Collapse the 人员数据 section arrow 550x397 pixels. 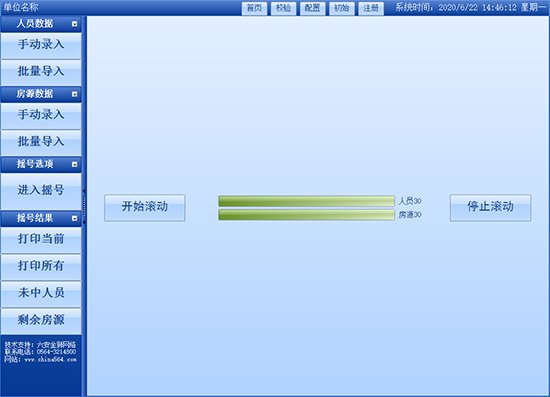click(x=74, y=24)
